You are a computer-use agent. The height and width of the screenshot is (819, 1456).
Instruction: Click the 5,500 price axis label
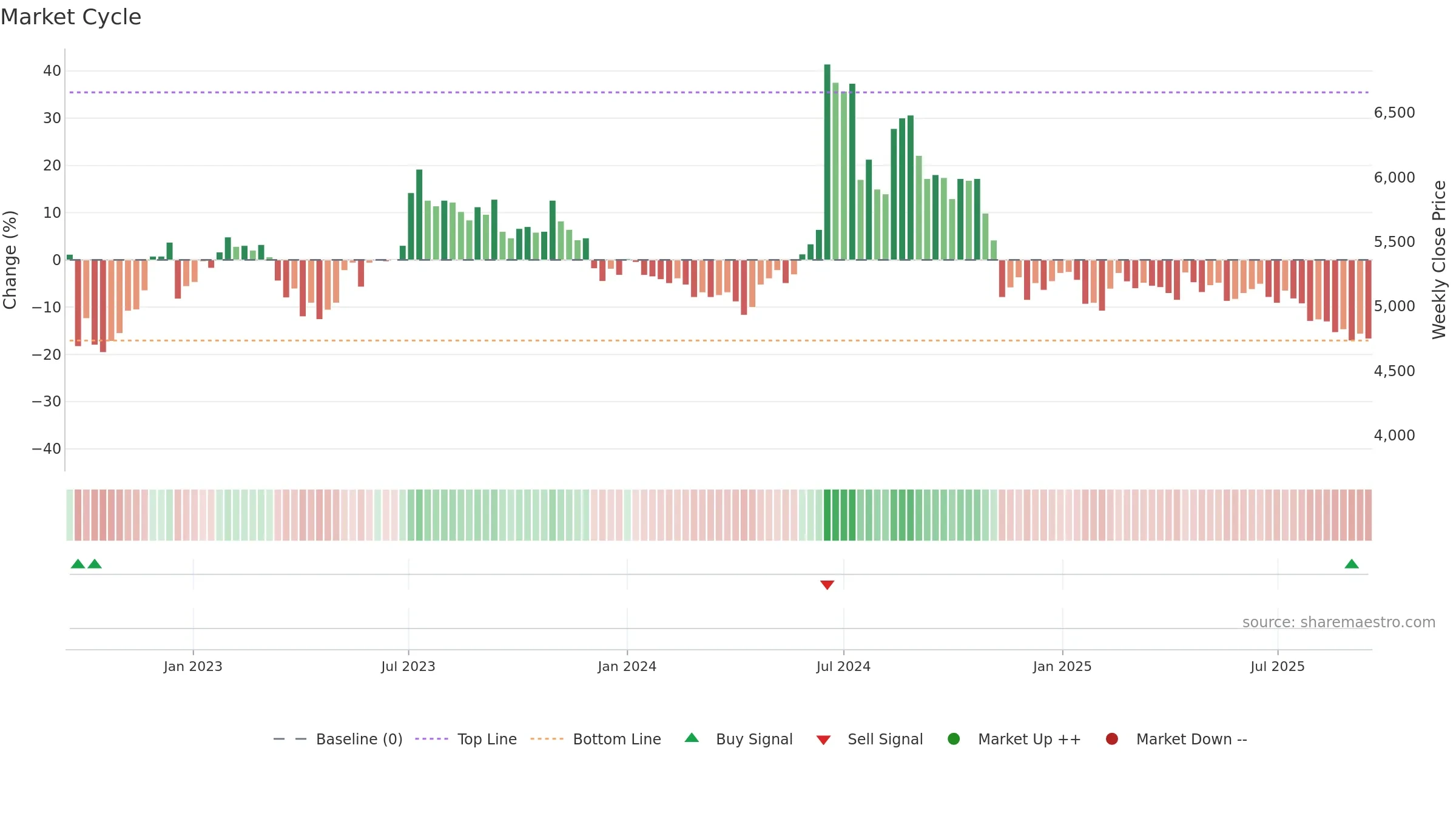pos(1394,242)
